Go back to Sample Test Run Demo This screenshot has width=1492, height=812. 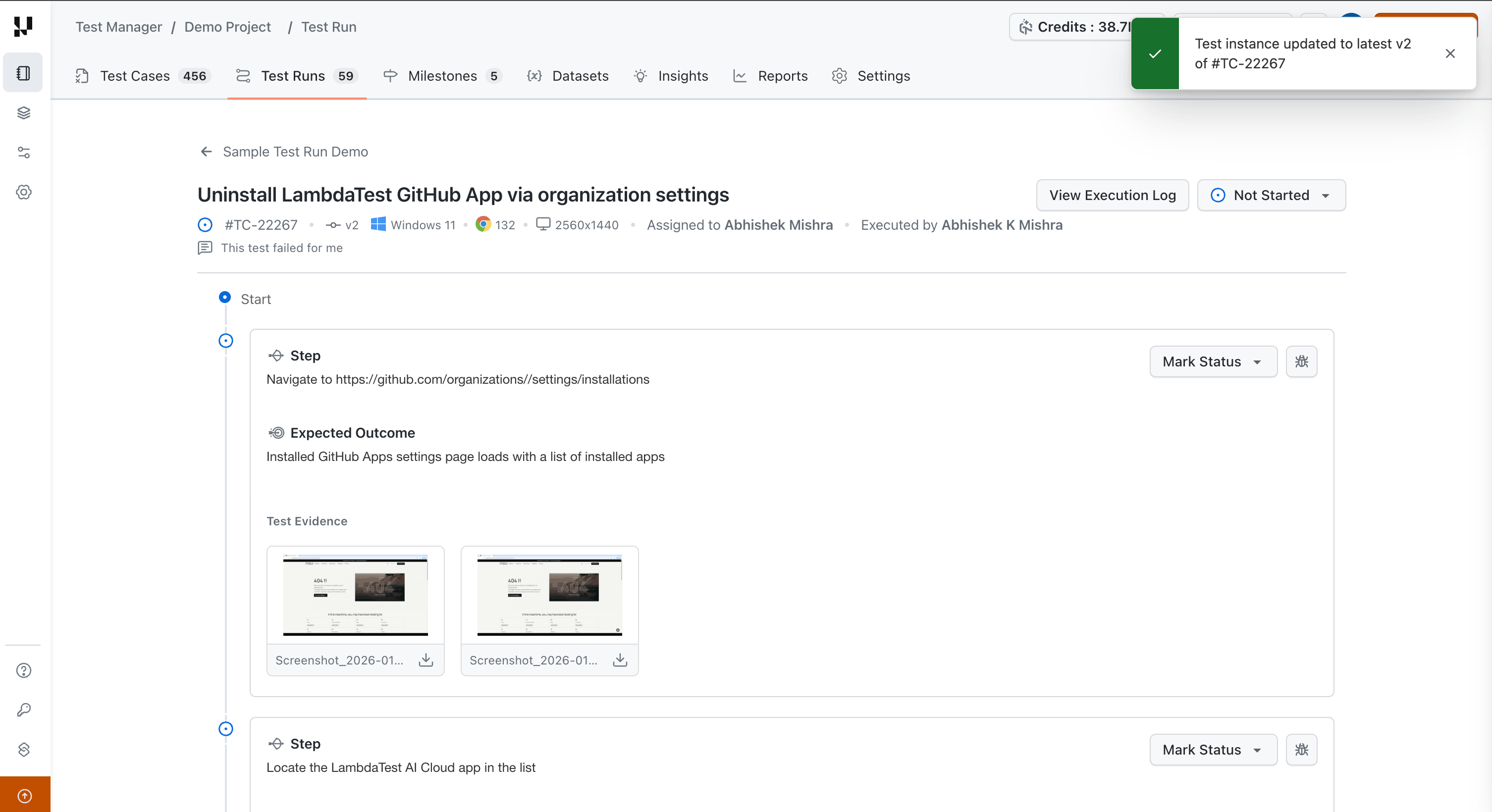(206, 152)
